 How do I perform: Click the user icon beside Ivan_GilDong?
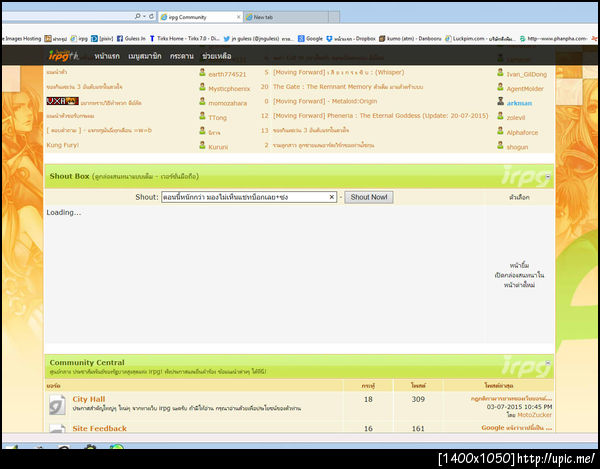pos(500,72)
